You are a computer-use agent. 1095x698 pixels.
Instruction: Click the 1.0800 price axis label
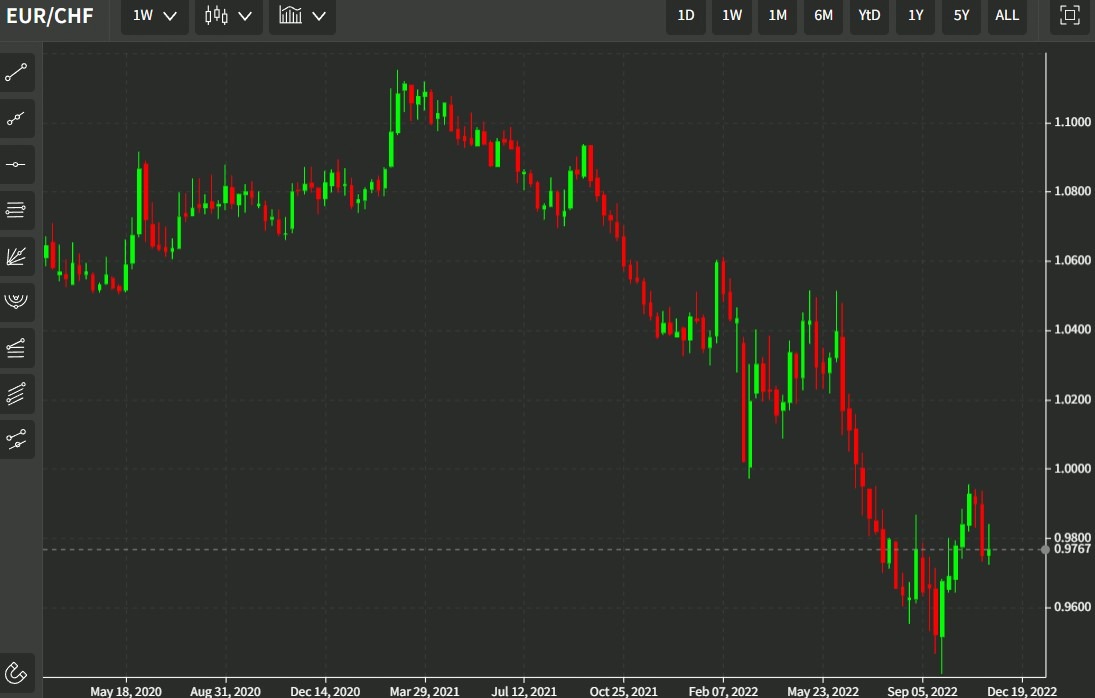(x=1072, y=191)
